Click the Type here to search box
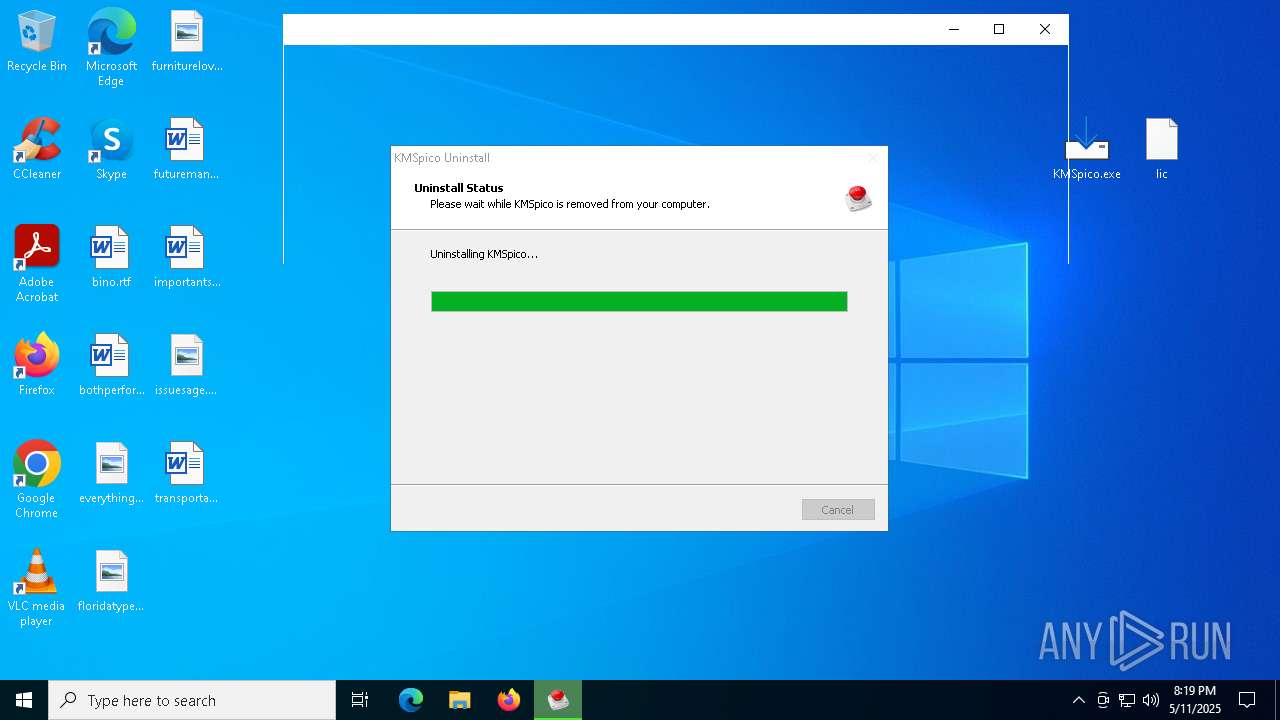This screenshot has height=720, width=1280. (x=192, y=700)
